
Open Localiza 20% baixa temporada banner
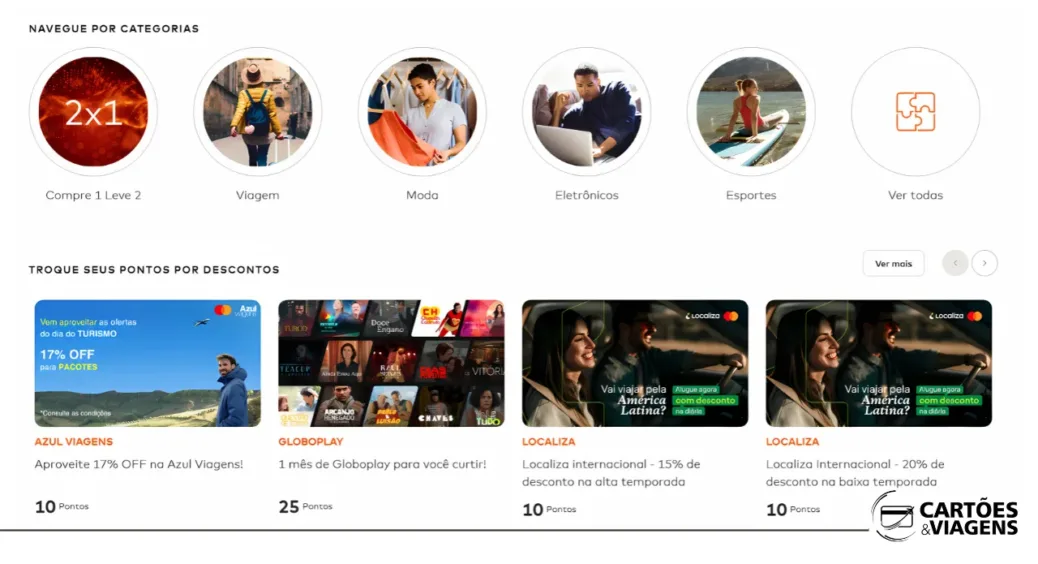click(x=879, y=363)
